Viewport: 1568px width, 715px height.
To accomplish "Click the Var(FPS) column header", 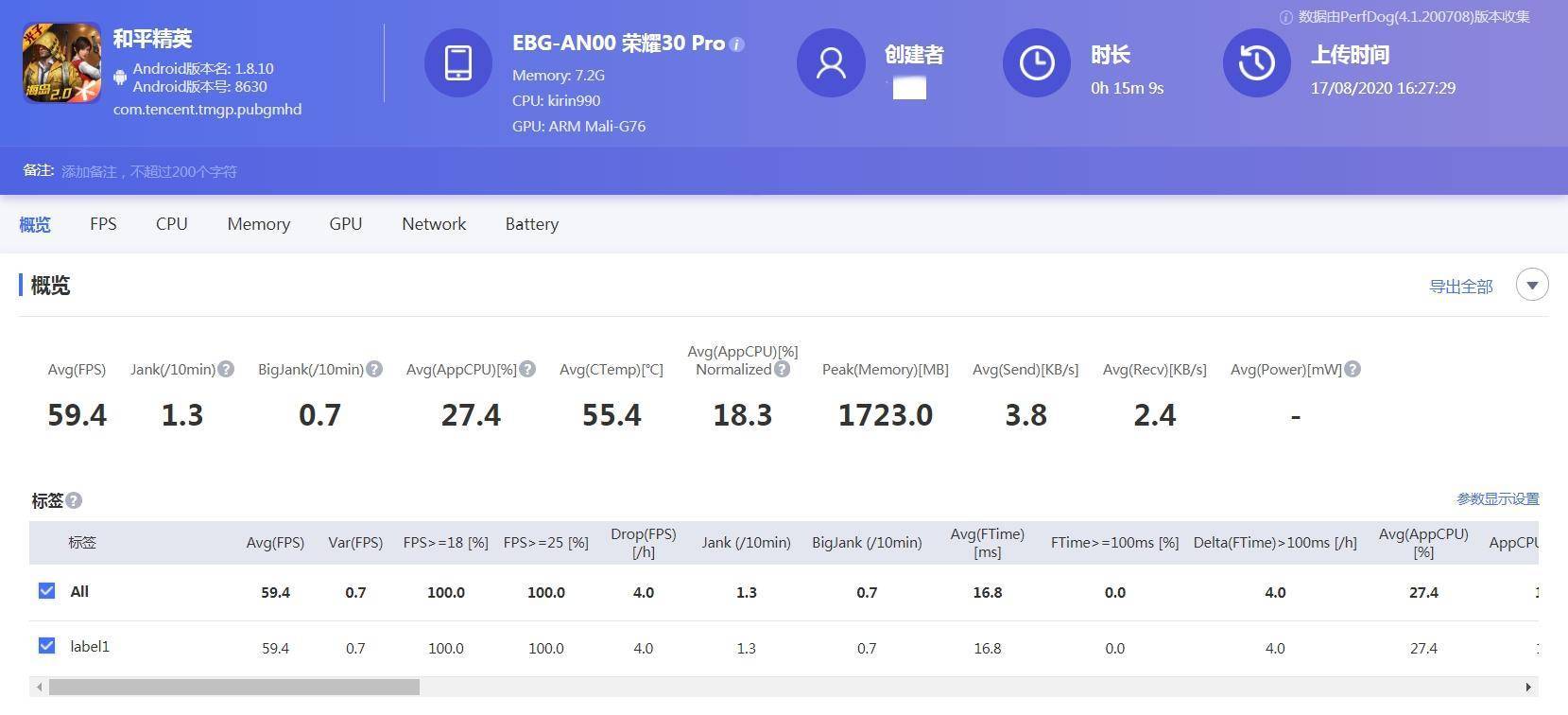I will pos(355,543).
